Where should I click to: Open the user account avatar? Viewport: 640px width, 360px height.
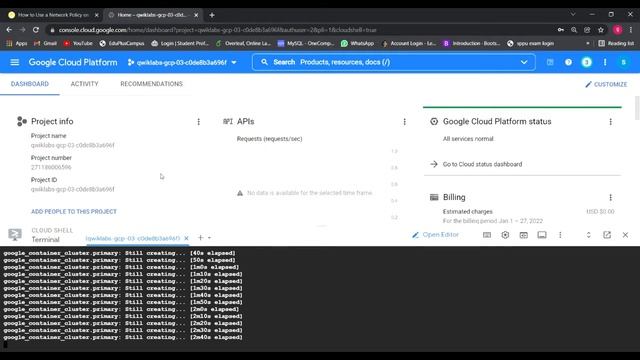(x=623, y=62)
